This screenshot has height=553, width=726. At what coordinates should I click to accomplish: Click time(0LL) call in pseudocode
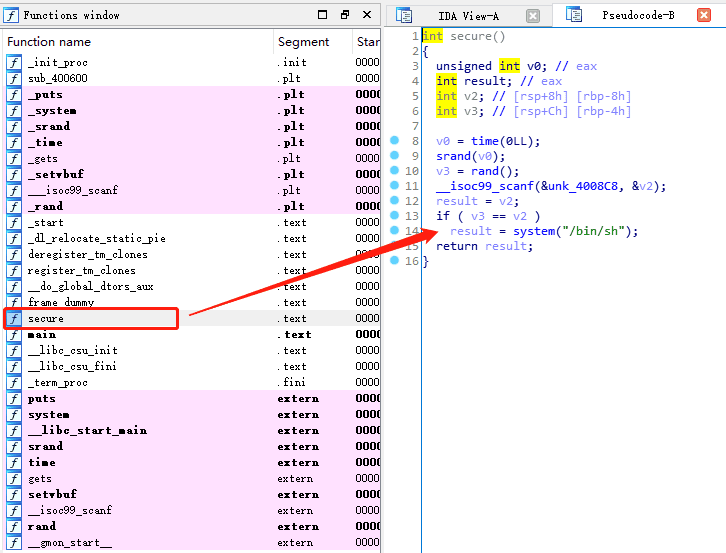pyautogui.click(x=502, y=141)
